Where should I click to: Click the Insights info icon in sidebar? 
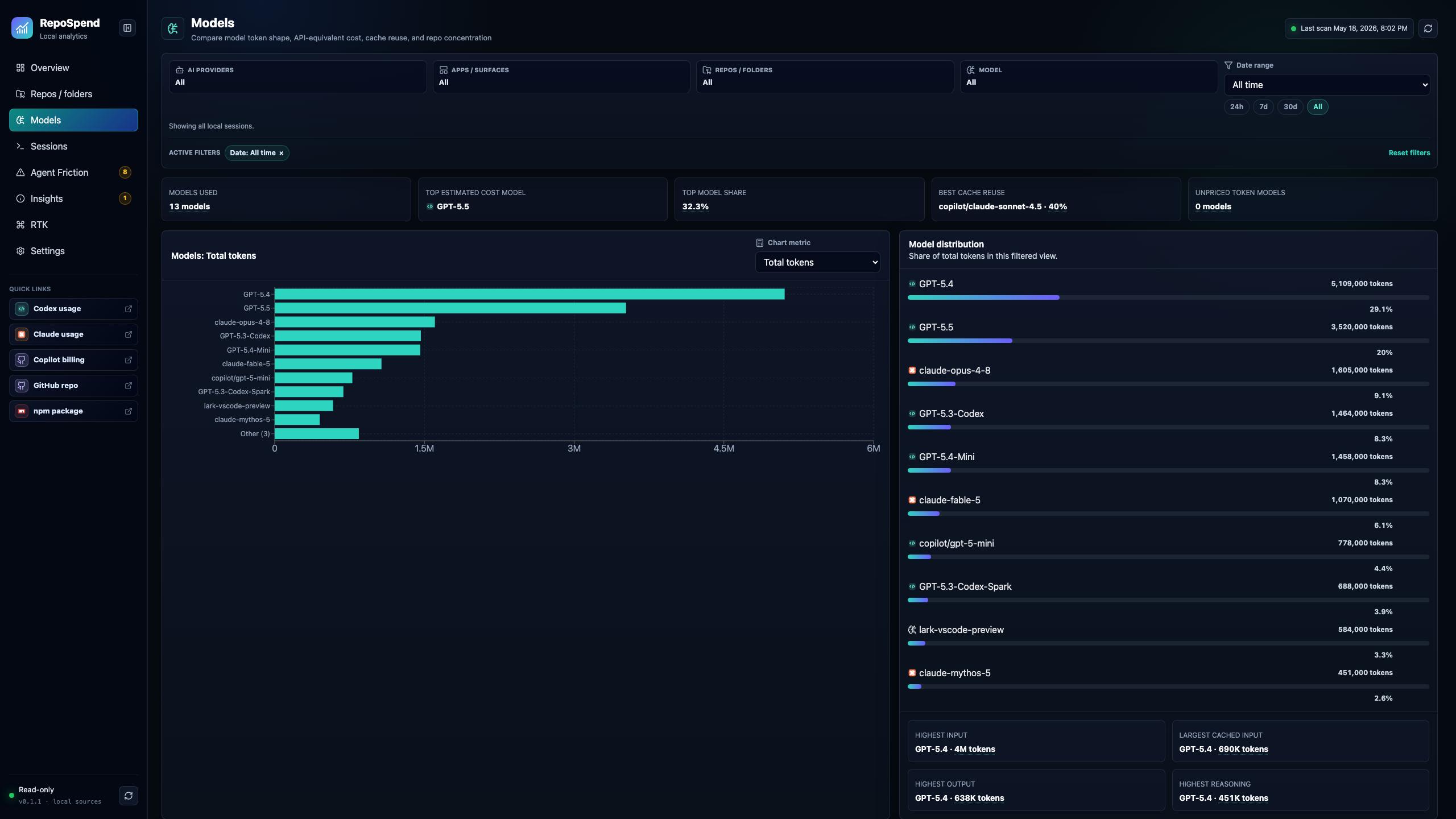20,198
